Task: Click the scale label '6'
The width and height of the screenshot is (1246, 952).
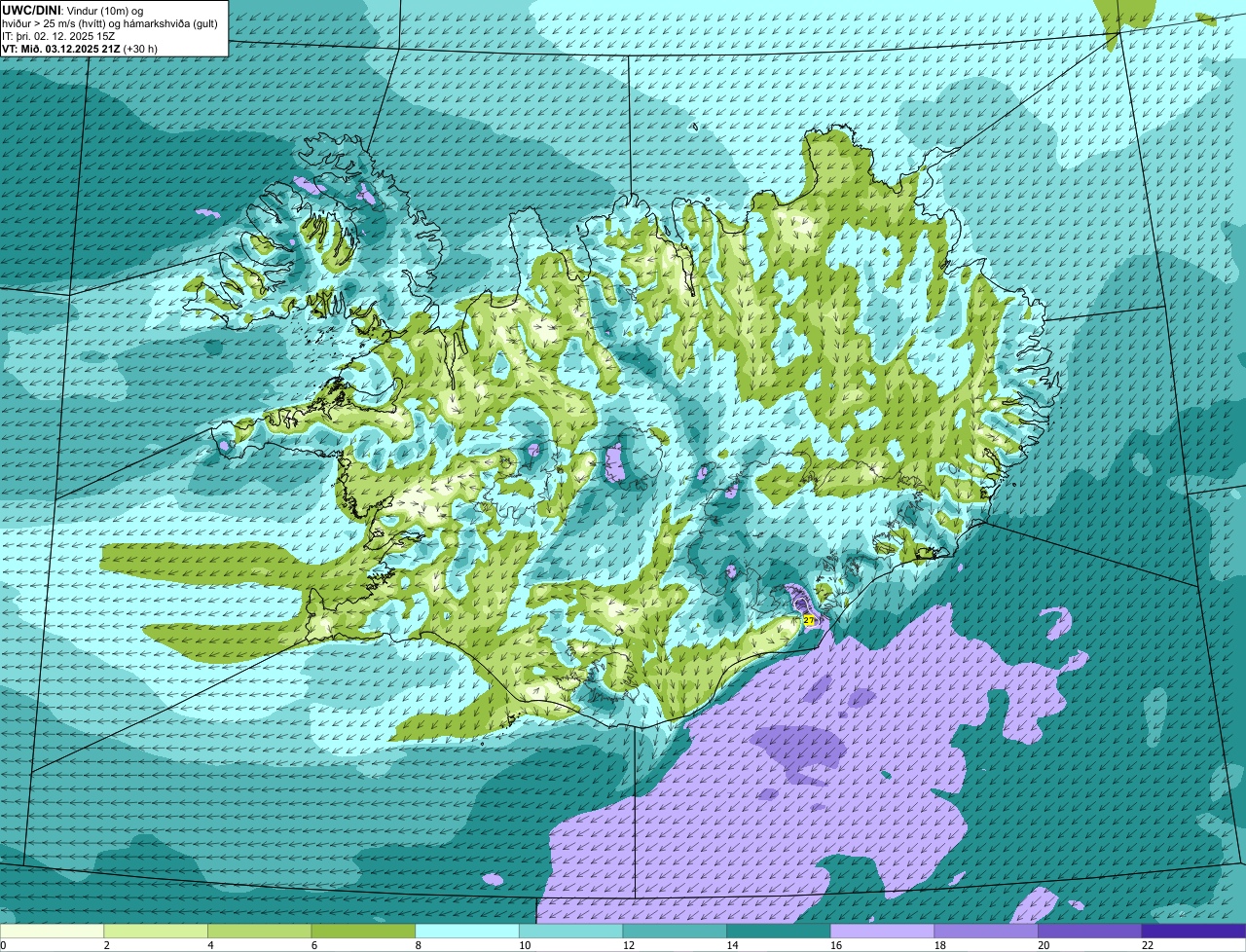Action: (x=314, y=945)
